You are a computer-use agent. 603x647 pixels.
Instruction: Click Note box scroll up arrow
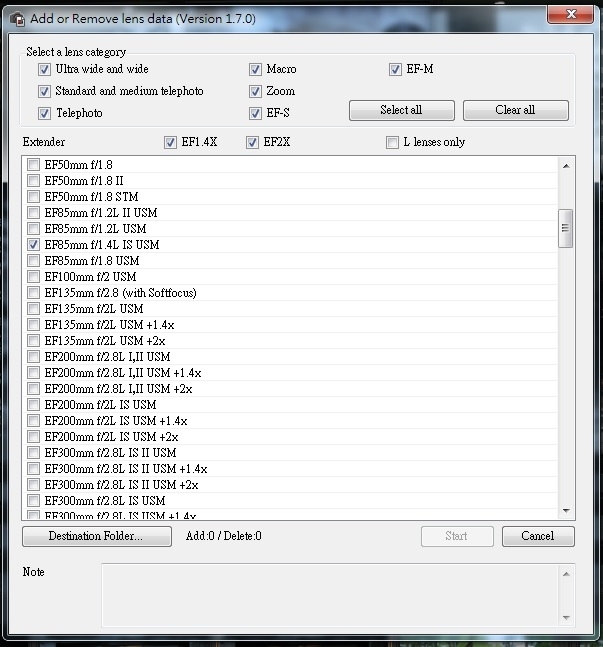point(566,574)
